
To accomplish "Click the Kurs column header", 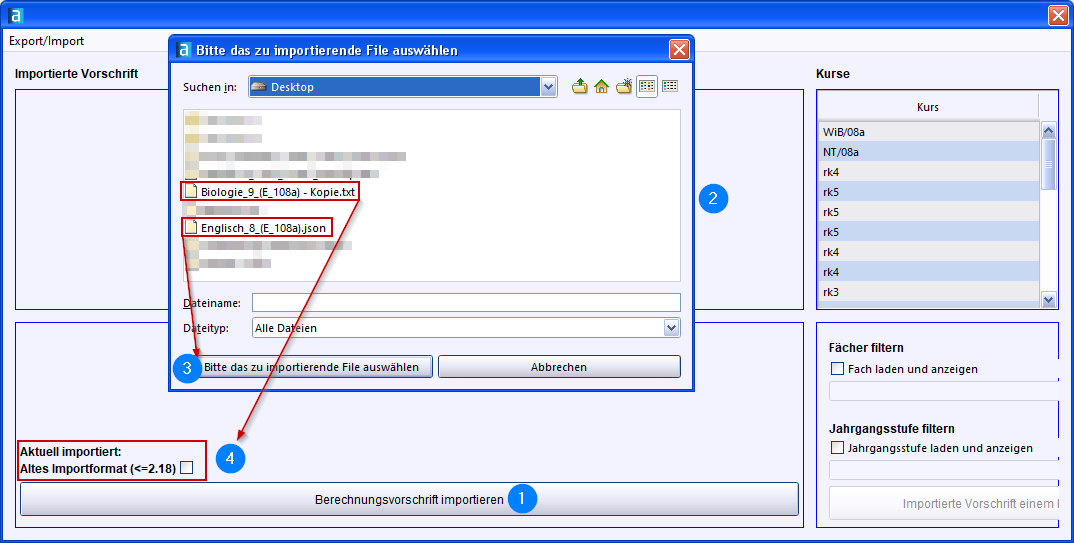I will click(x=928, y=107).
